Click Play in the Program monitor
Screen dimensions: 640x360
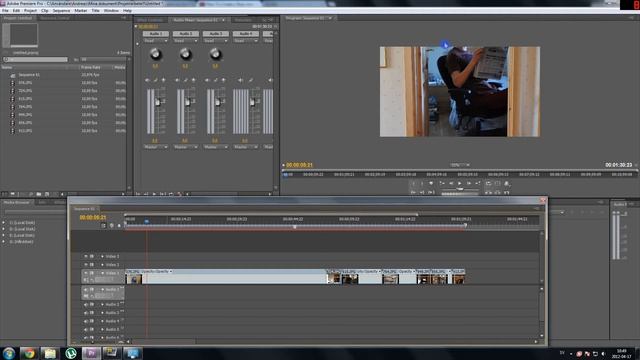pyautogui.click(x=460, y=184)
